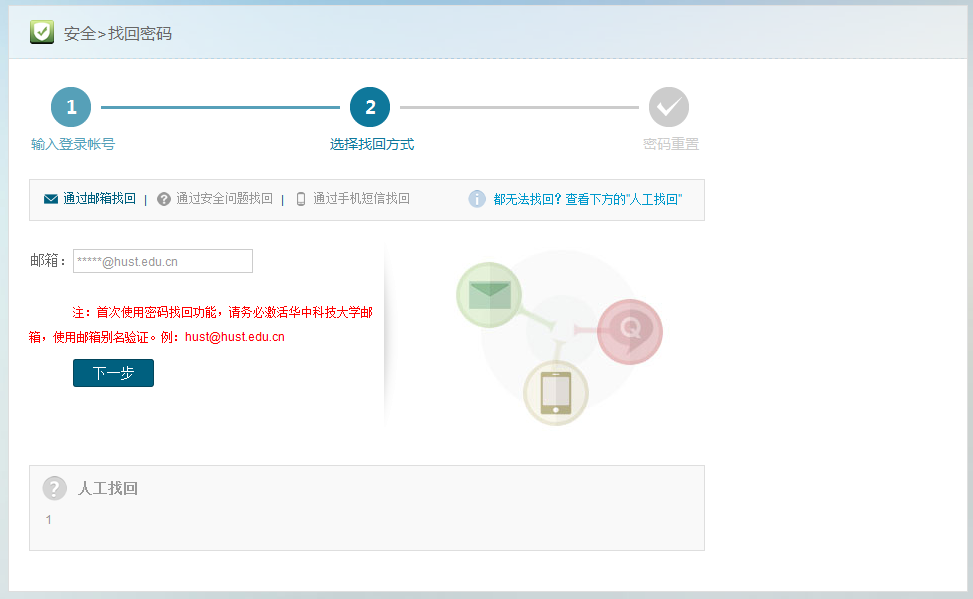973x599 pixels.
Task: Click the red Q chat bubble circle
Action: pyautogui.click(x=630, y=331)
